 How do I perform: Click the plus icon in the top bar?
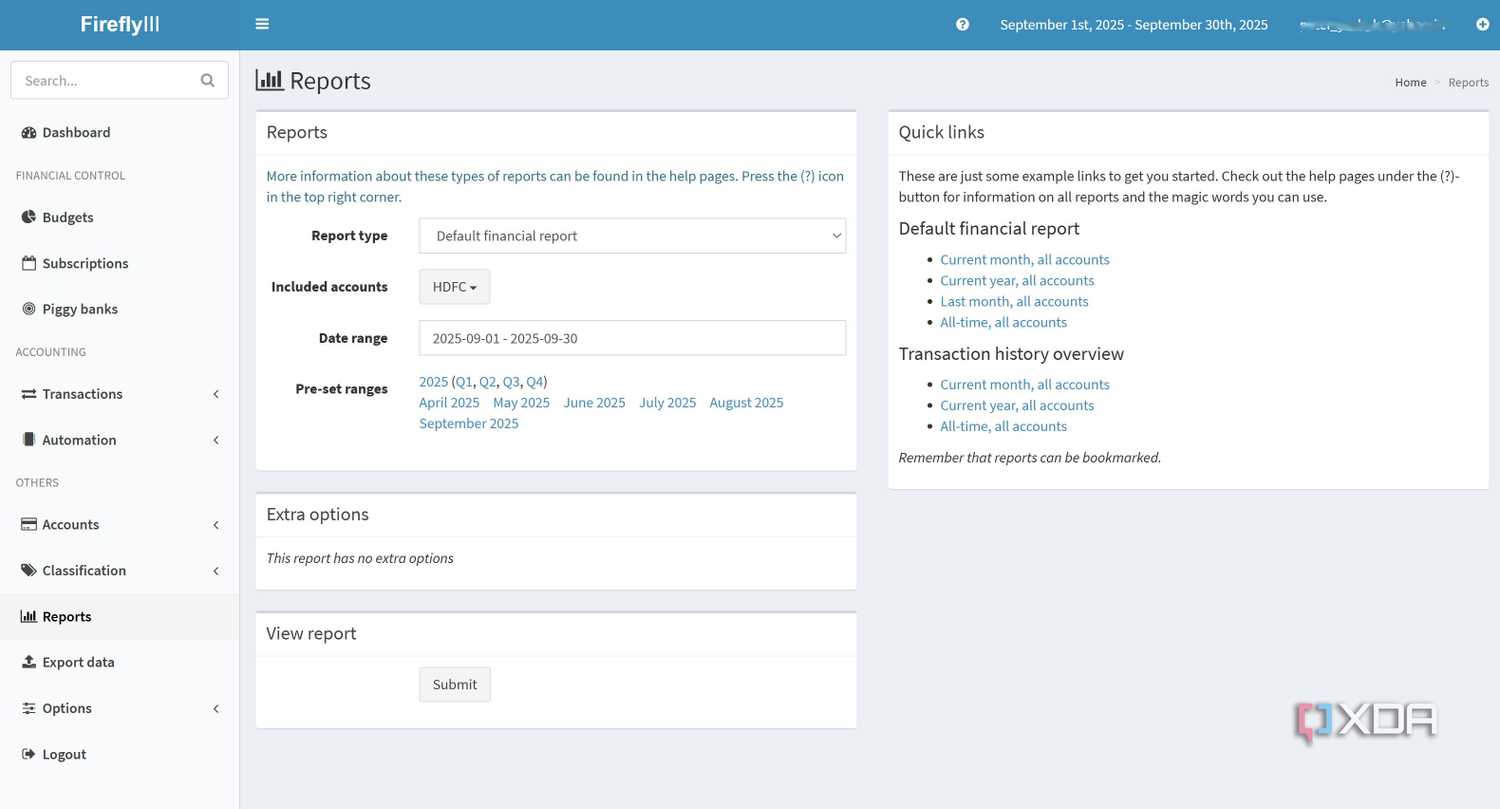(x=1482, y=24)
